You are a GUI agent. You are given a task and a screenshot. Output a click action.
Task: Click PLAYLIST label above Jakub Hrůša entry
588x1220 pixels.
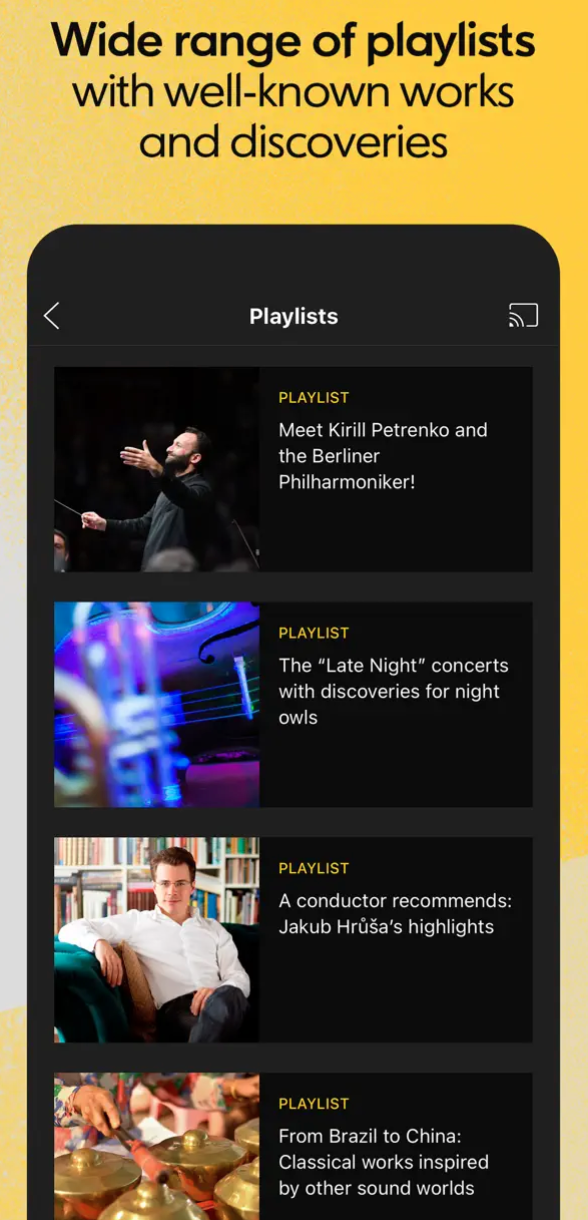click(314, 868)
